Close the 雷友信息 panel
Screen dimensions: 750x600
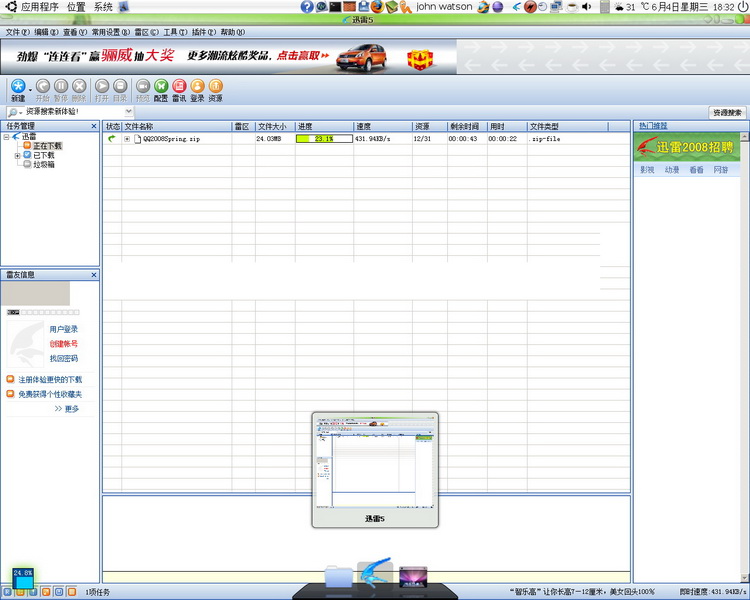[94, 274]
